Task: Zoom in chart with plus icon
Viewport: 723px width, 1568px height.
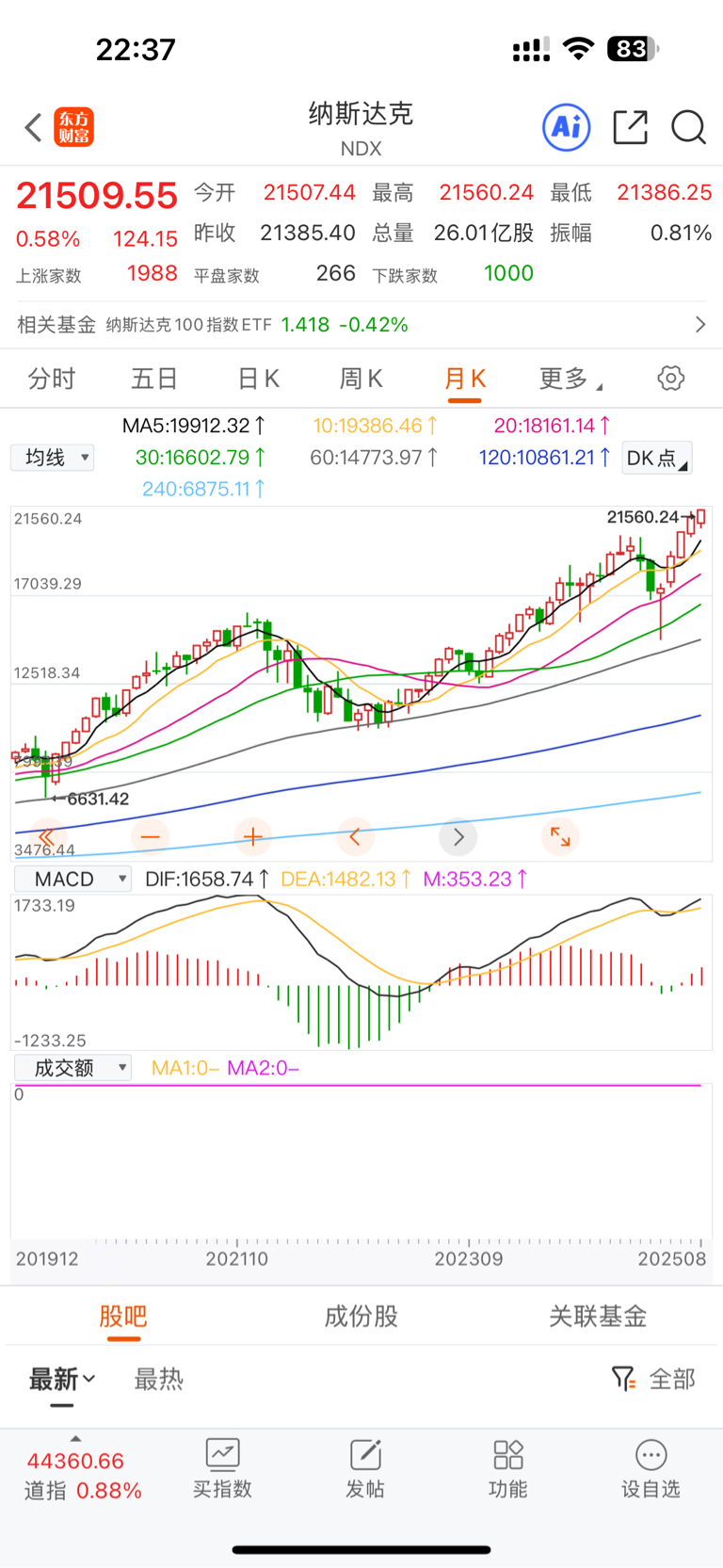Action: (252, 836)
